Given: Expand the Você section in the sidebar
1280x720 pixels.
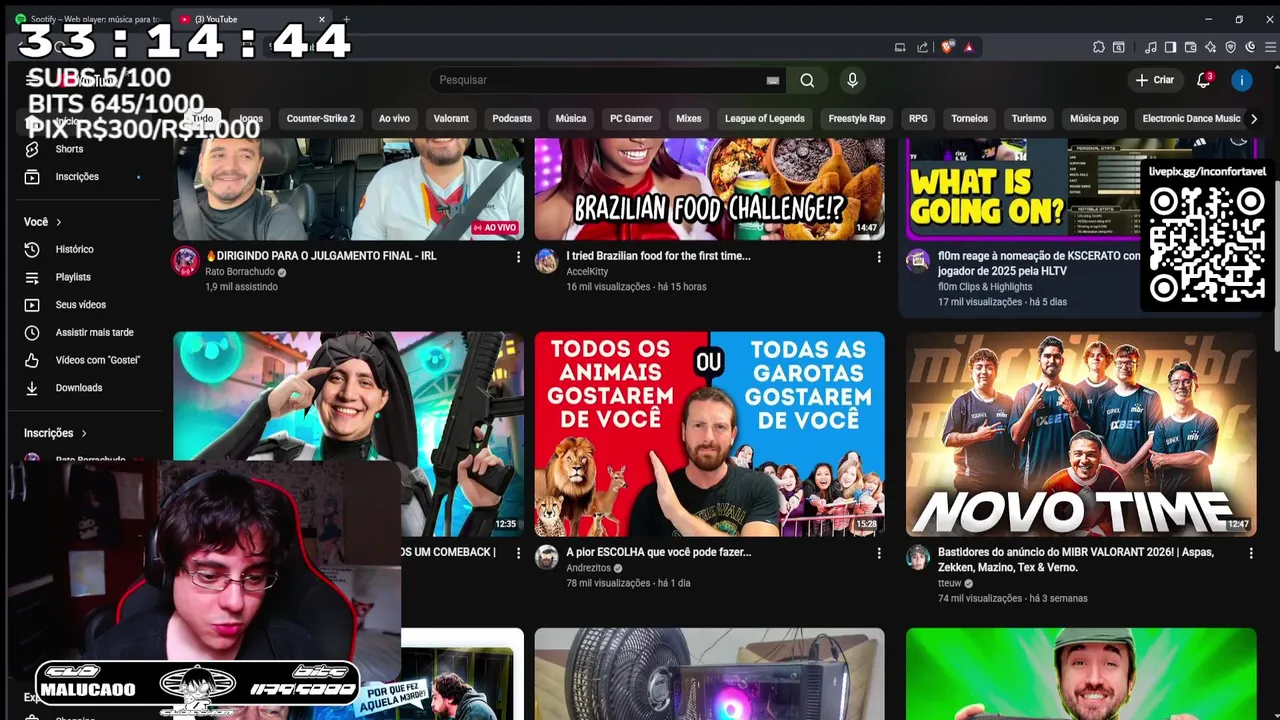Looking at the screenshot, I should point(43,222).
